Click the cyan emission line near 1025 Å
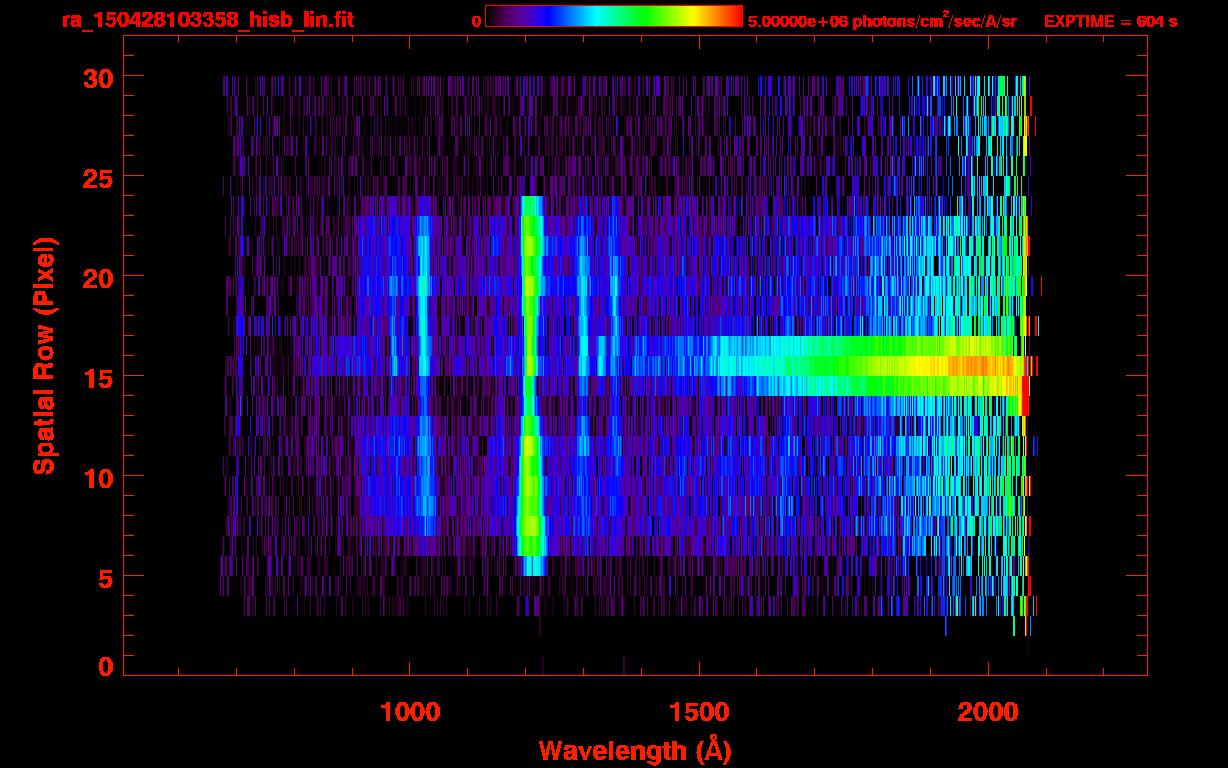Image resolution: width=1228 pixels, height=768 pixels. tap(423, 300)
